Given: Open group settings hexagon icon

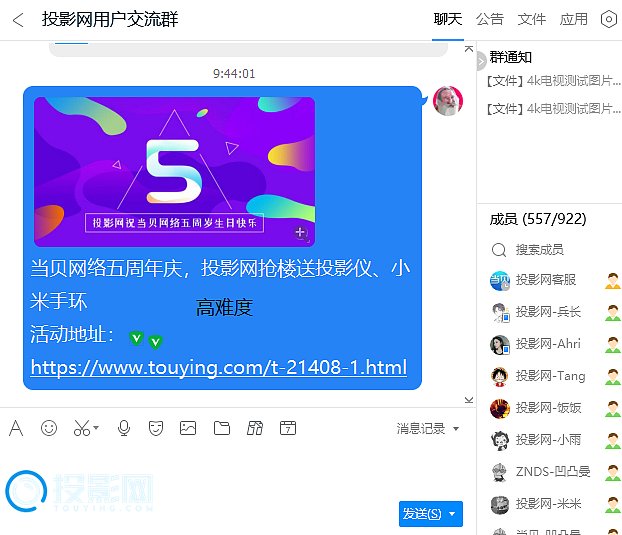Looking at the screenshot, I should pos(608,19).
